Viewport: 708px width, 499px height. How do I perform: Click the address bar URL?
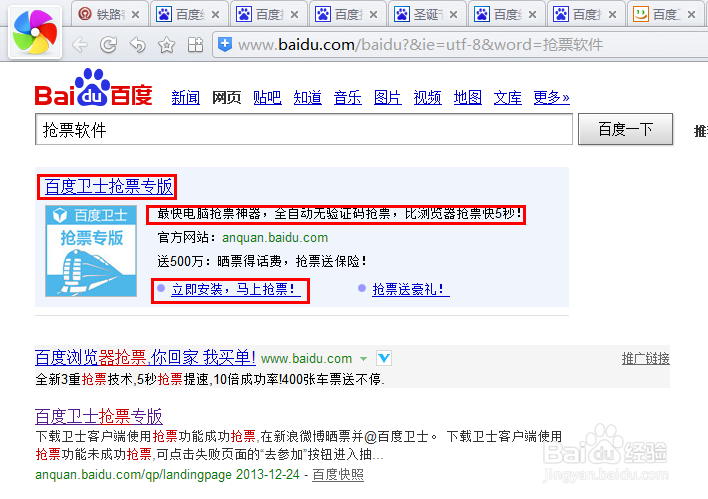point(420,45)
